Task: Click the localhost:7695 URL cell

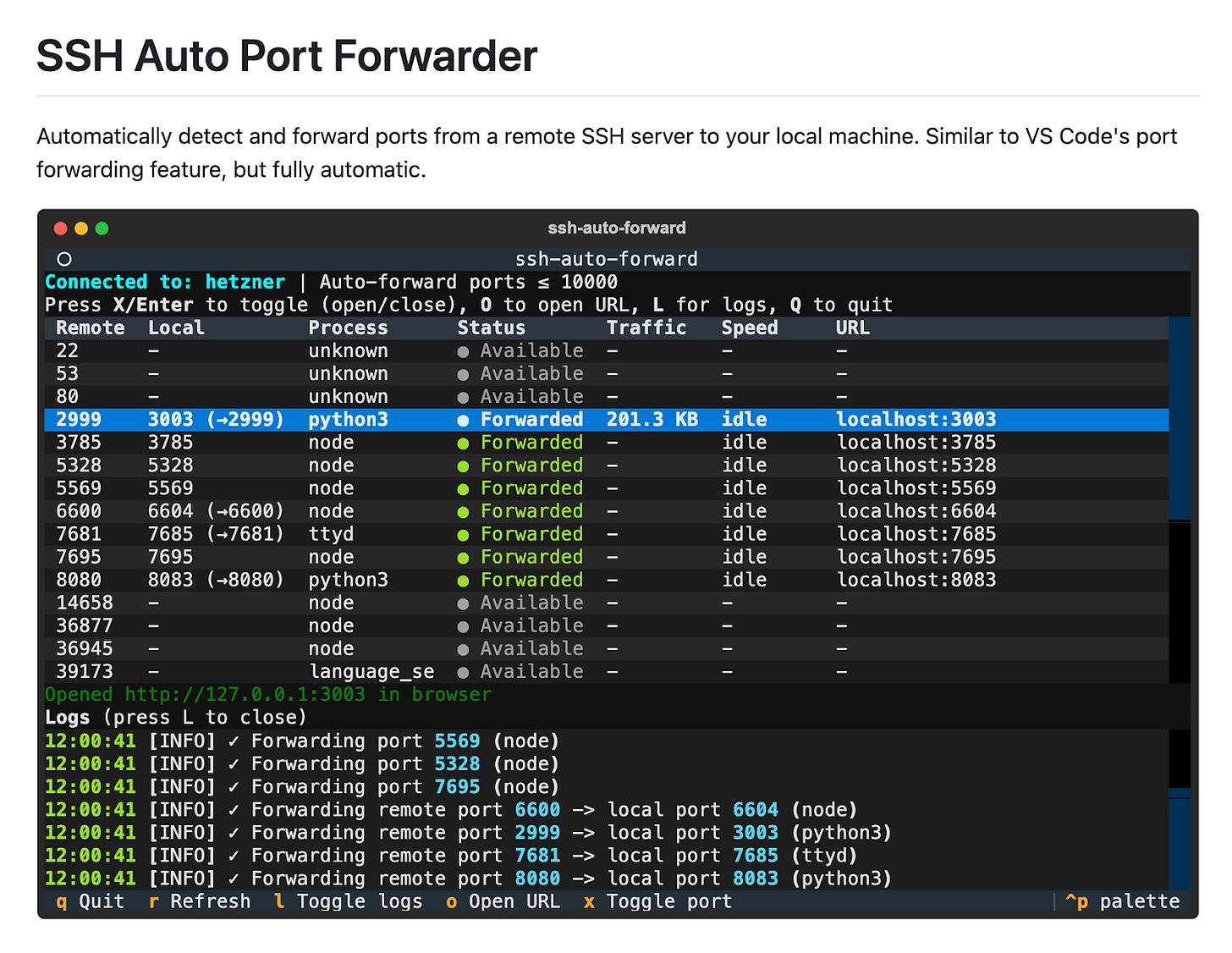Action: 916,557
